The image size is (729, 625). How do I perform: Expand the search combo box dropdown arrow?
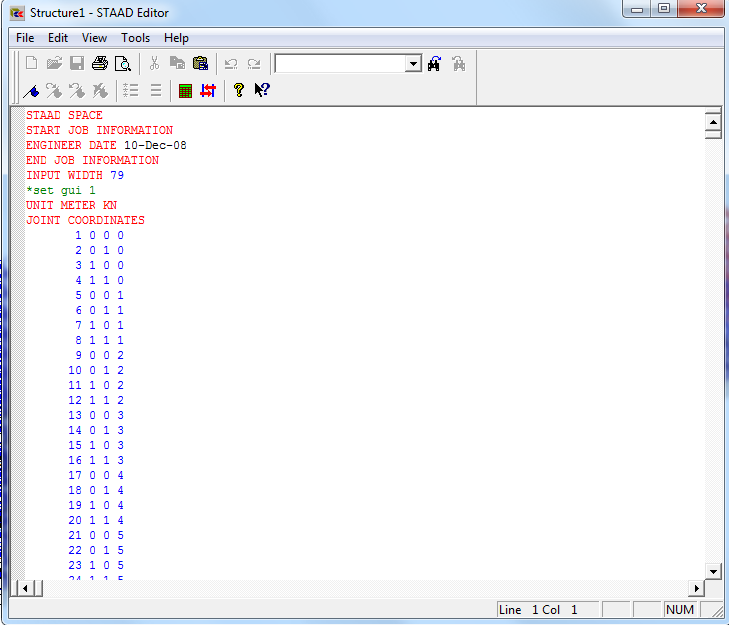[413, 64]
